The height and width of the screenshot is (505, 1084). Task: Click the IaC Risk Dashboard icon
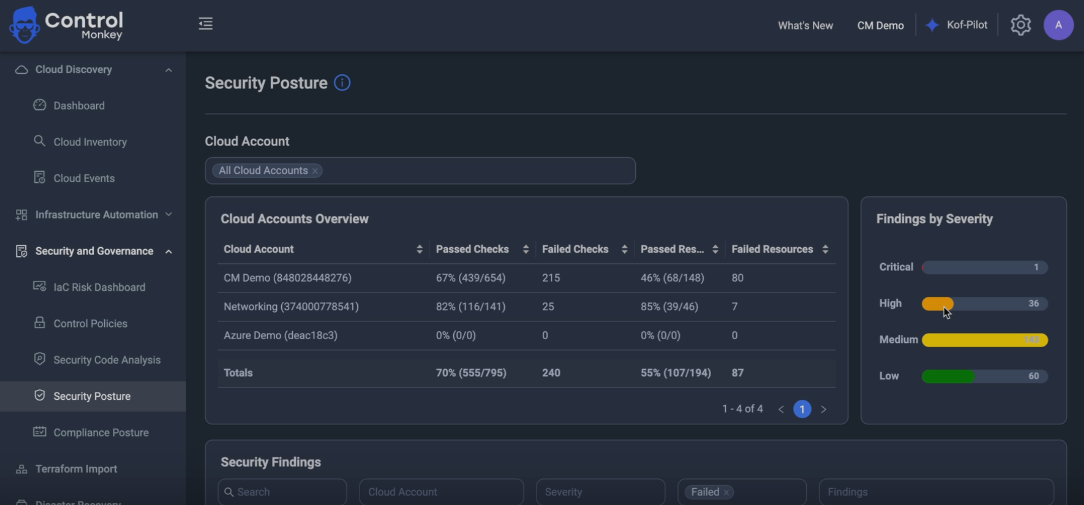(x=39, y=286)
